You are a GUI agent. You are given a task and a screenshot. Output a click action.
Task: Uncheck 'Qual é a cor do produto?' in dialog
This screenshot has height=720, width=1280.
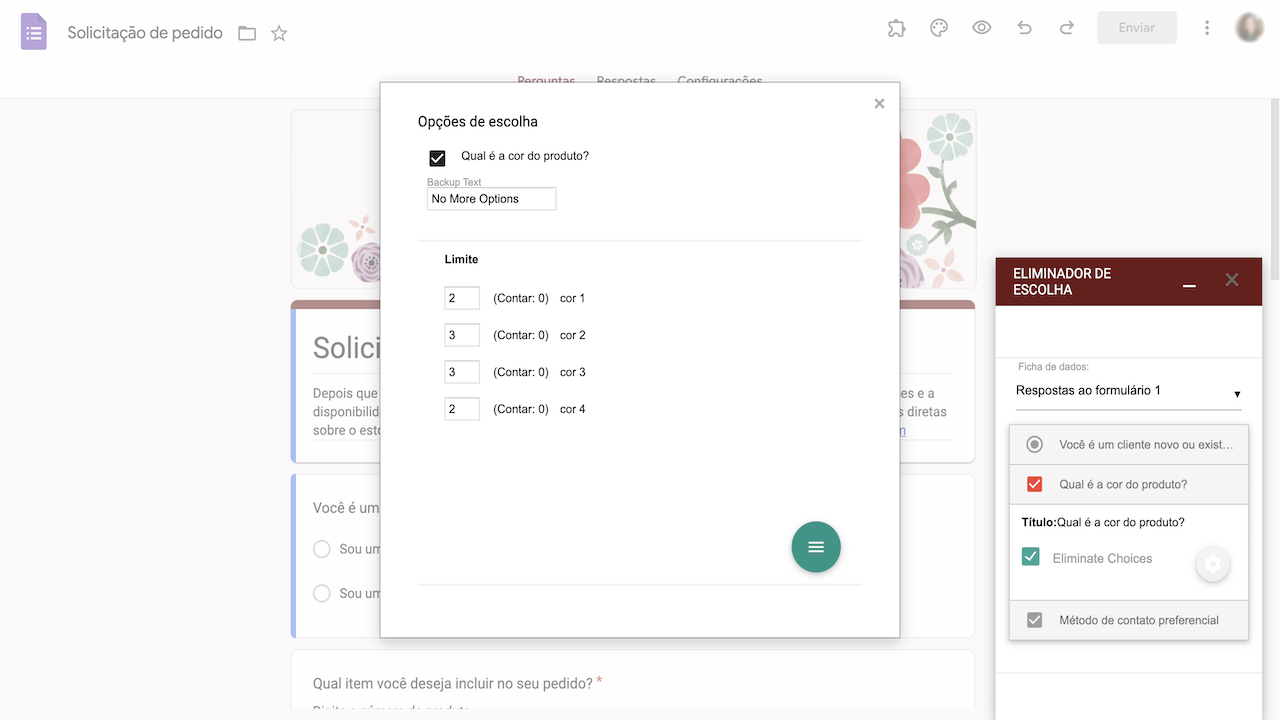(437, 158)
